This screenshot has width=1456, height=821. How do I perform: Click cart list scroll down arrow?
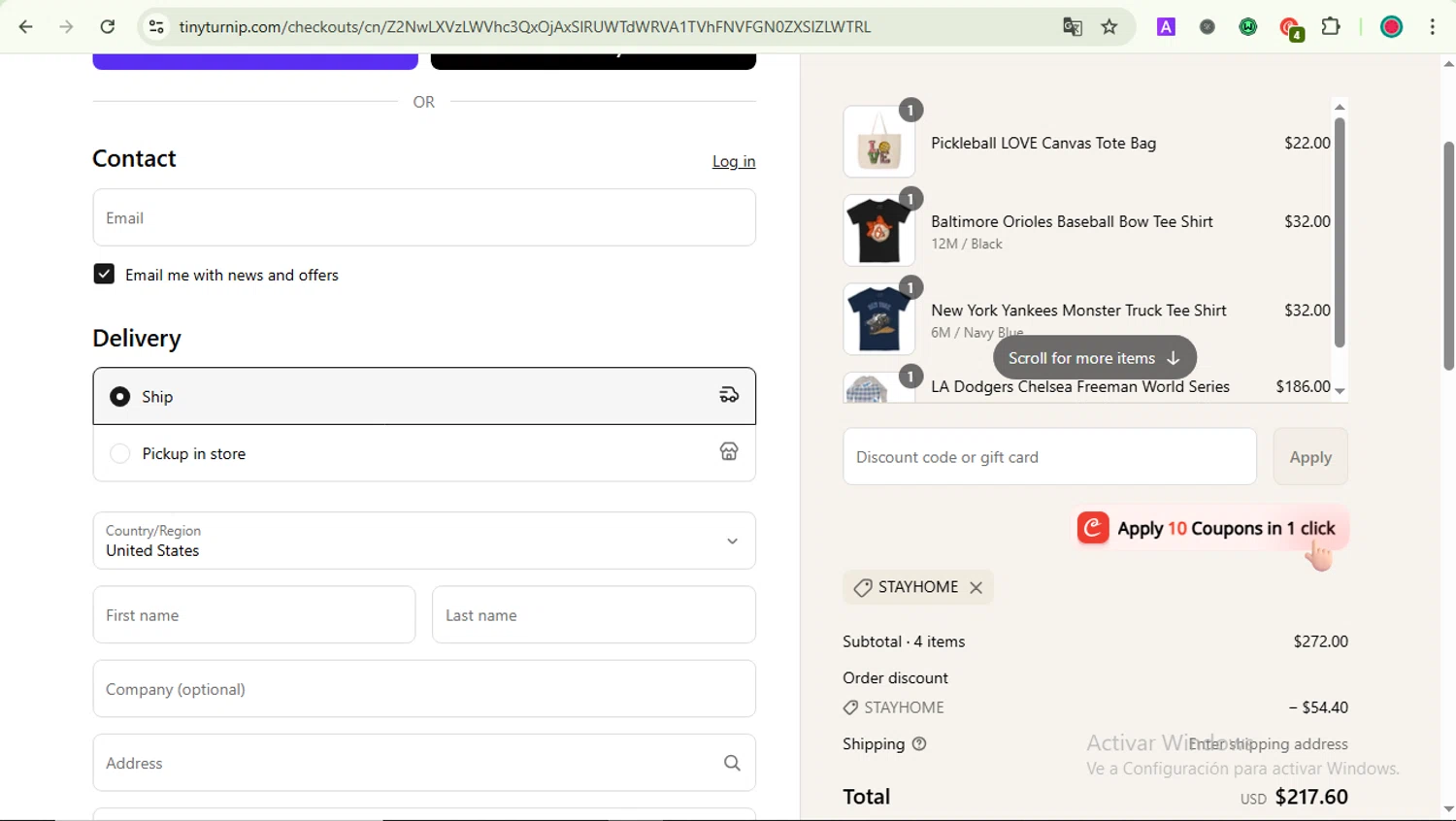pyautogui.click(x=1340, y=391)
